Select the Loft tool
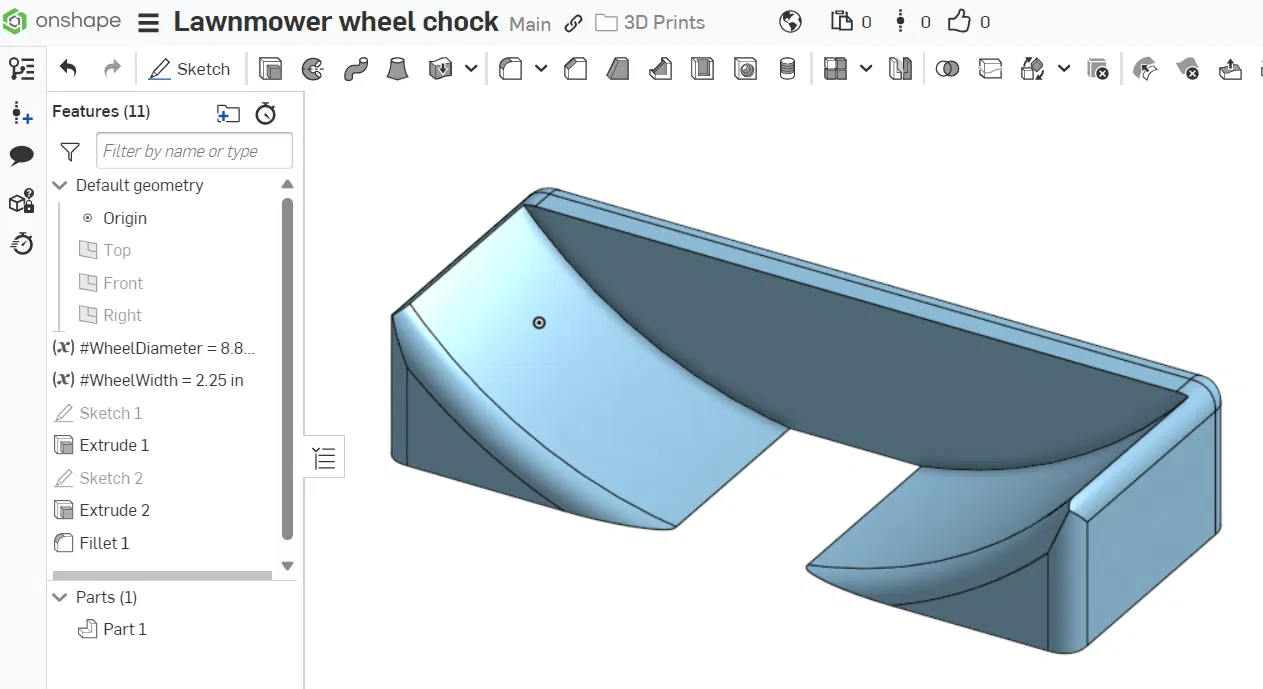Viewport: 1263px width, 689px height. 398,69
